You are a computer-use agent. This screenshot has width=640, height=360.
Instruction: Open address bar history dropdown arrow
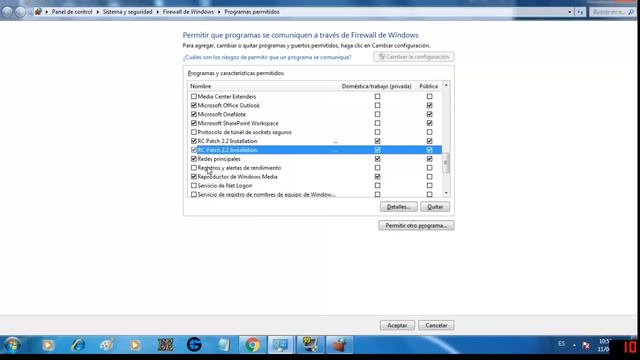[x=570, y=12]
